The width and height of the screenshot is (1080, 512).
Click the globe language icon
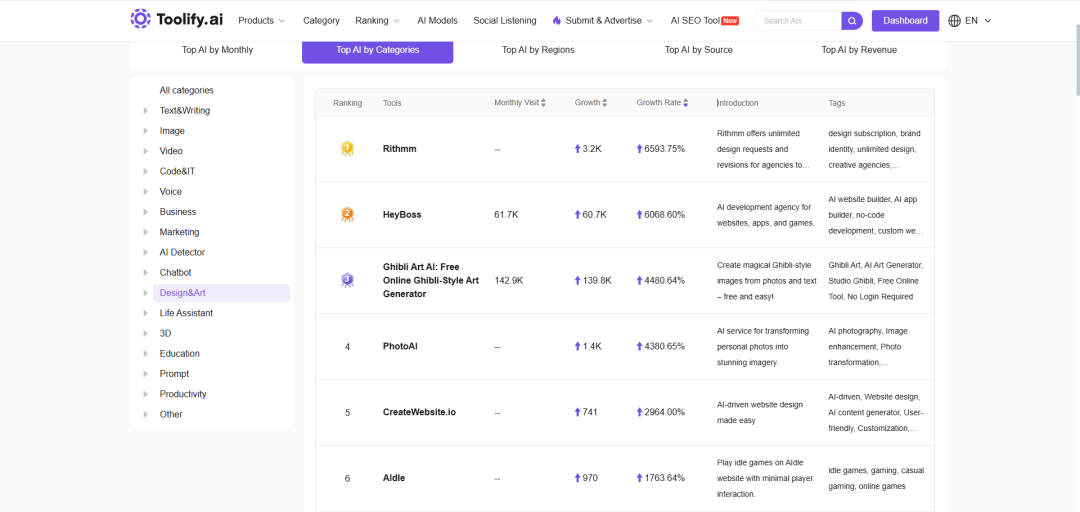coord(955,21)
